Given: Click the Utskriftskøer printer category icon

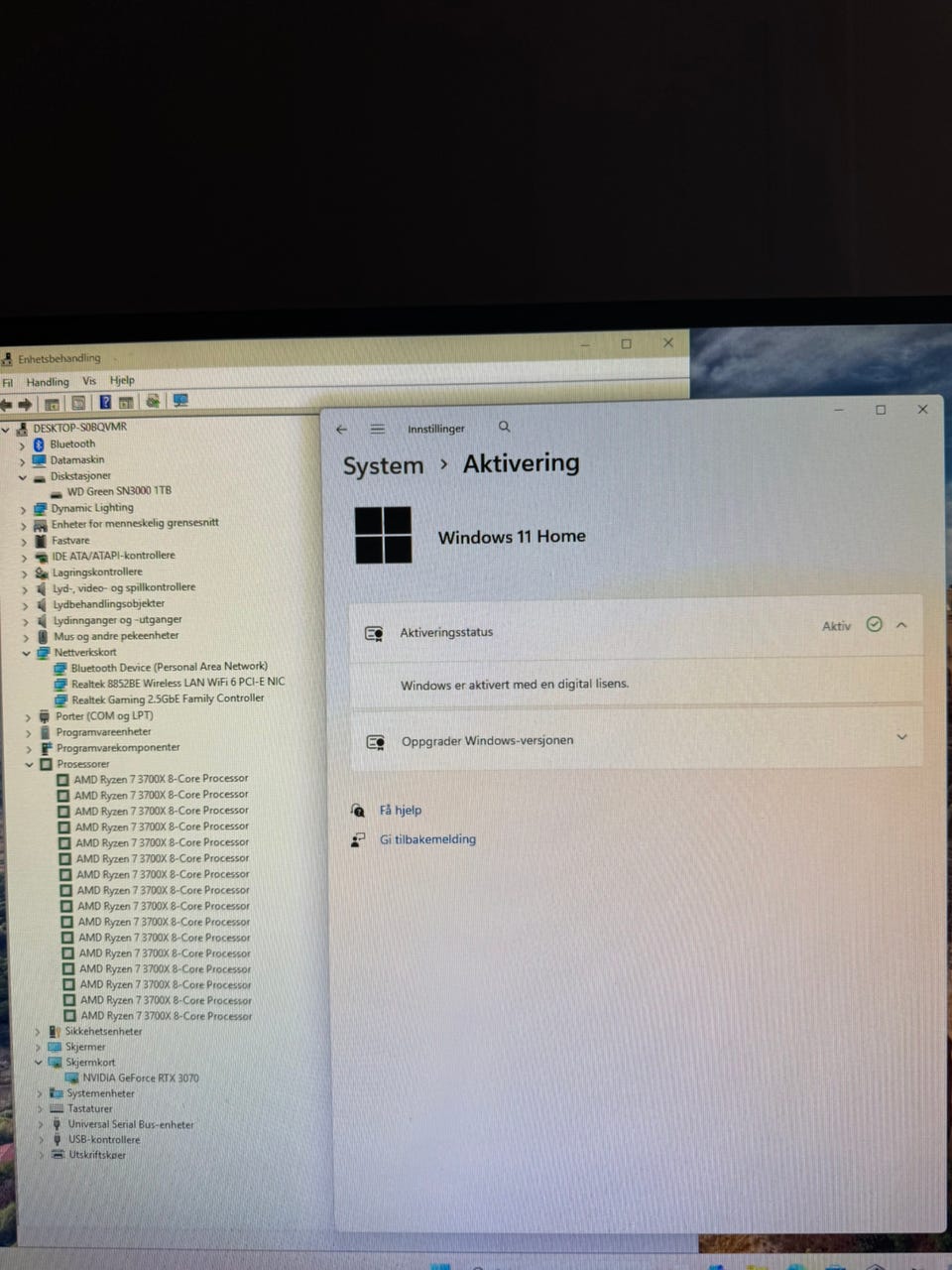Looking at the screenshot, I should [x=59, y=1155].
